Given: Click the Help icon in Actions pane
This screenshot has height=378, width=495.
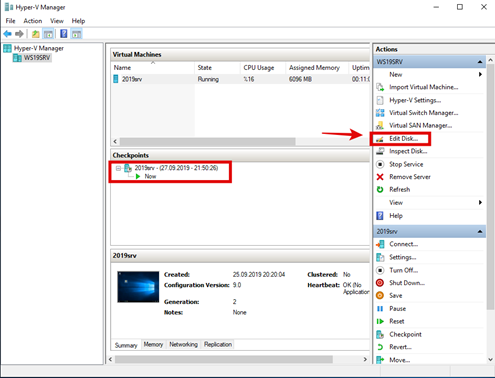Looking at the screenshot, I should 380,216.
